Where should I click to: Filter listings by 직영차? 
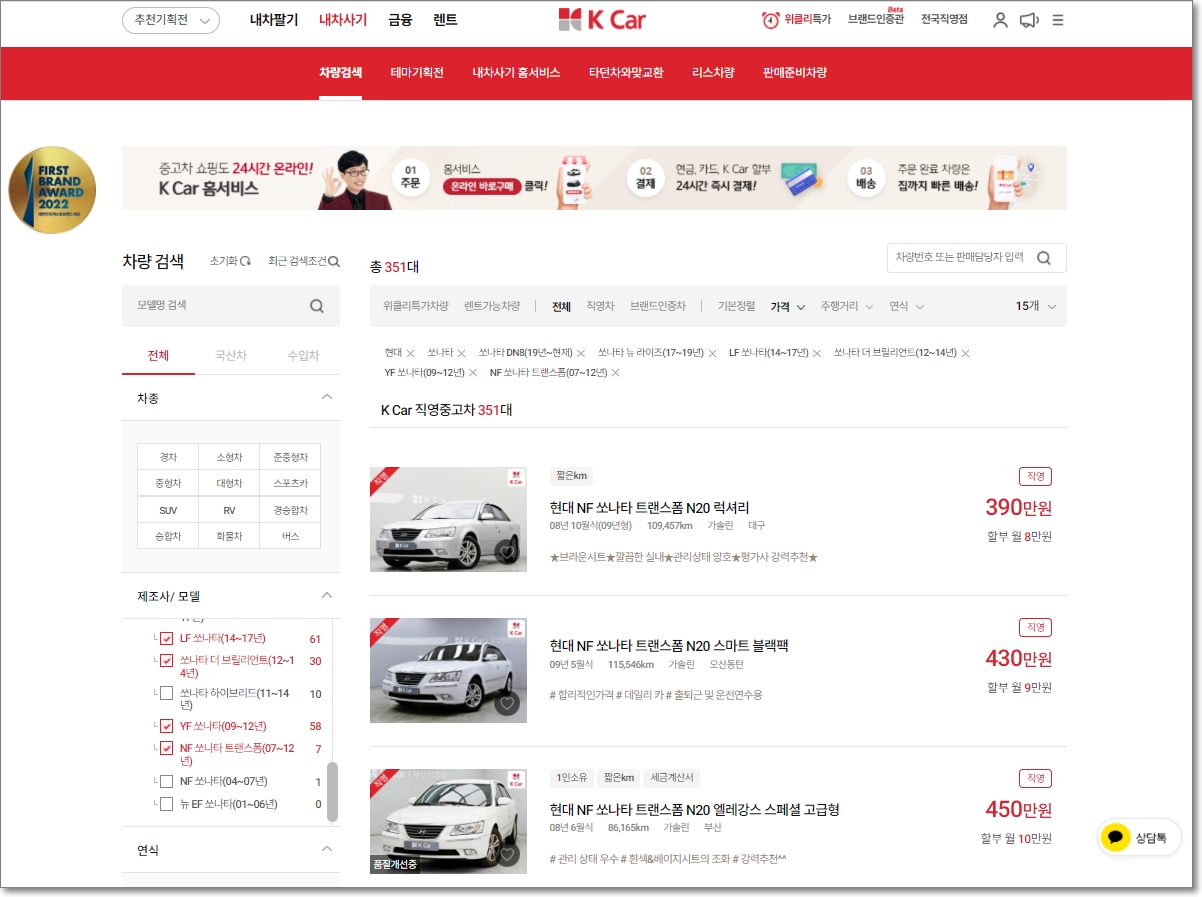tap(600, 306)
